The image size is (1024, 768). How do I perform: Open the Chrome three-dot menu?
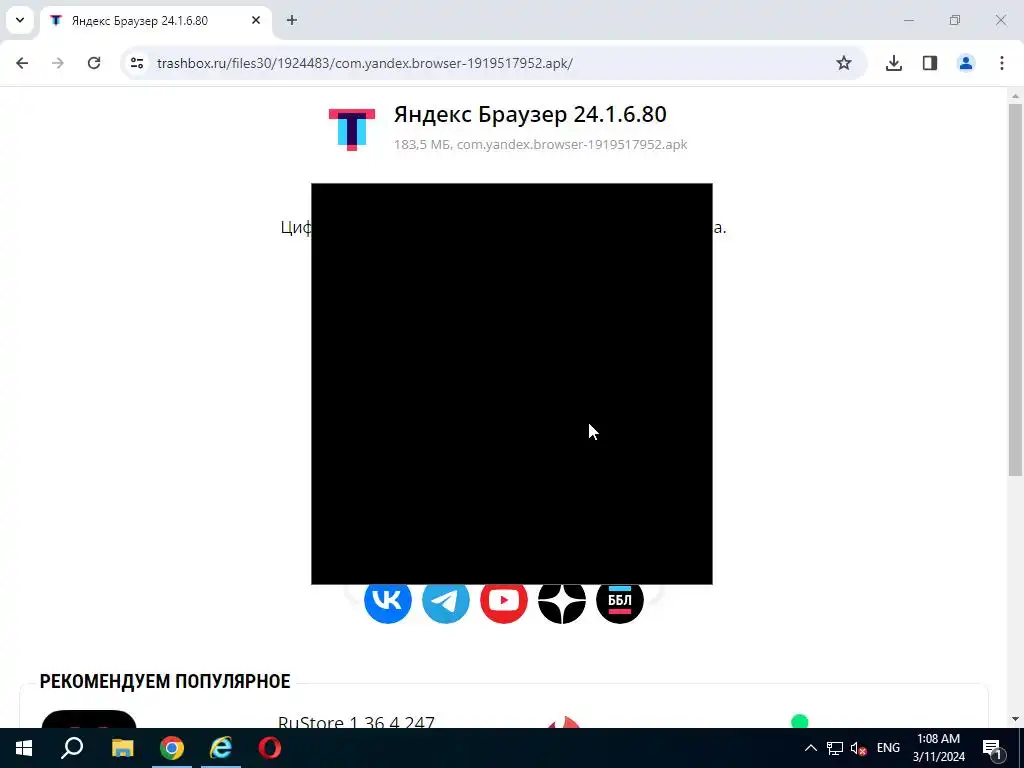coord(1002,63)
